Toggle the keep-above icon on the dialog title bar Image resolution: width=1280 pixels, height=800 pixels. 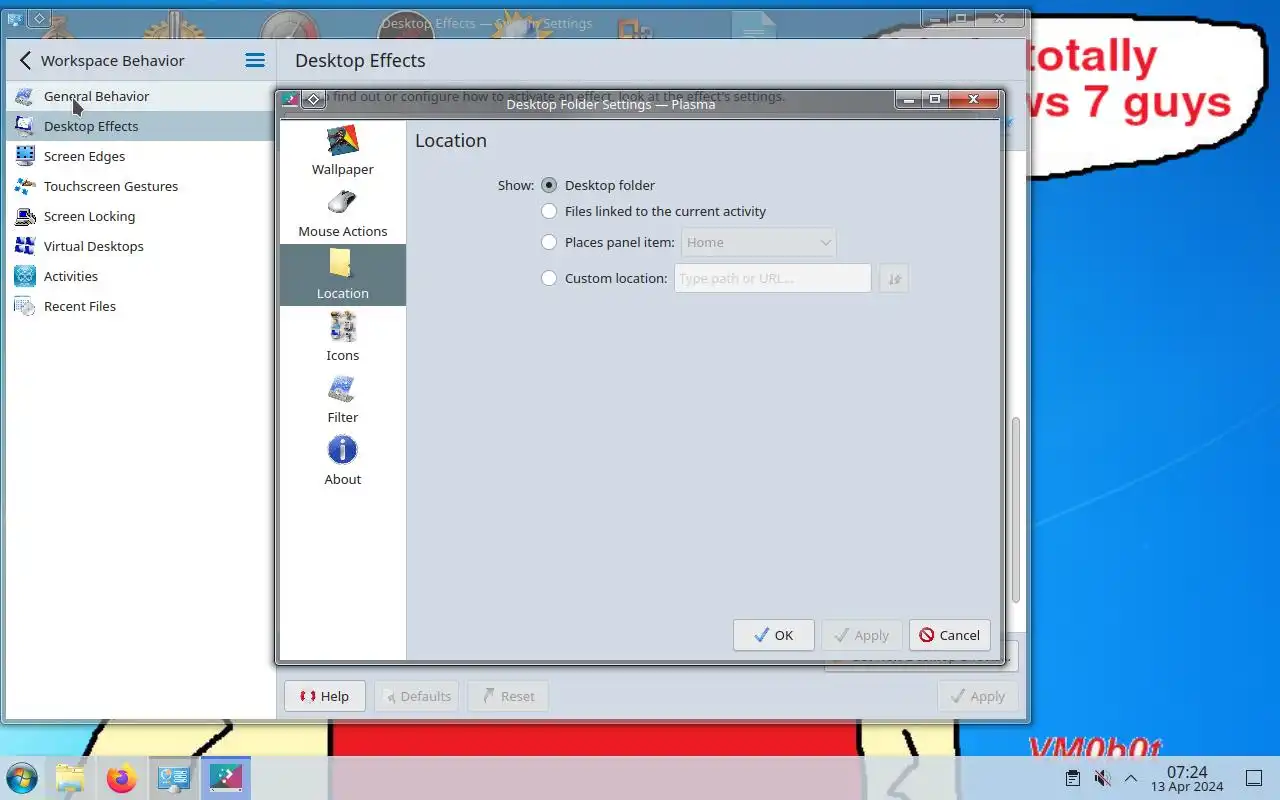(x=314, y=99)
